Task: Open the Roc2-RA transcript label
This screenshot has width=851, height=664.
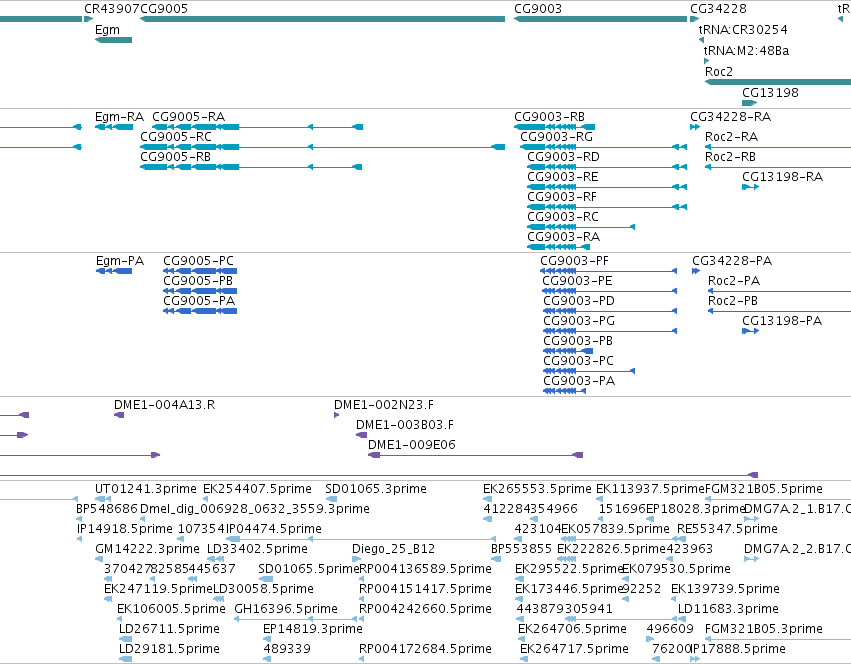Action: click(731, 137)
